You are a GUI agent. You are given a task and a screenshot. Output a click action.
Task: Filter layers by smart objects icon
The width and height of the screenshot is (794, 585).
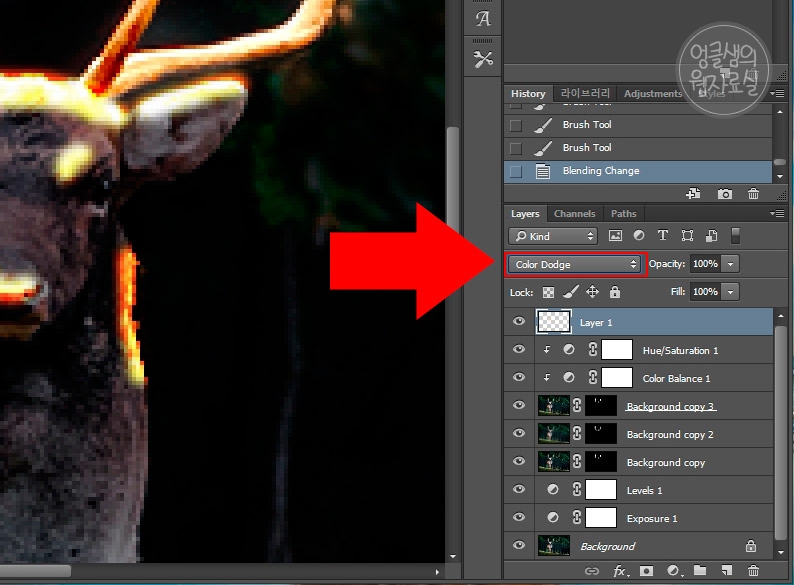point(711,236)
